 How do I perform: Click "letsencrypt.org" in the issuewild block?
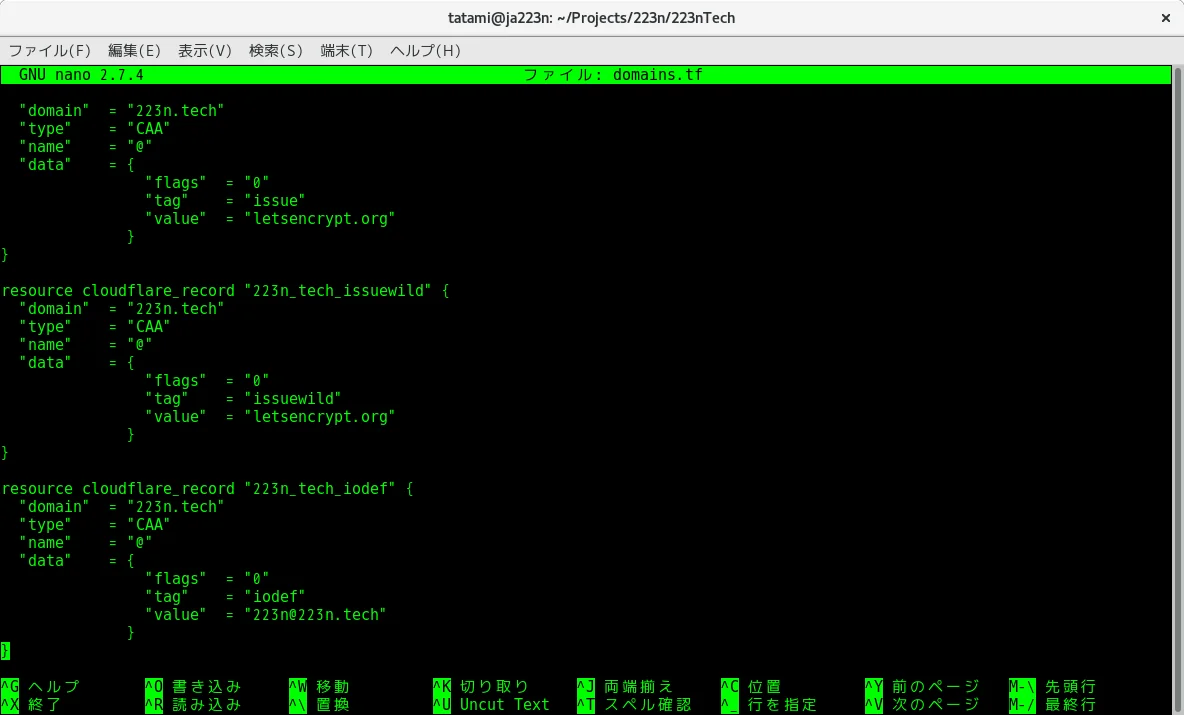click(x=319, y=417)
